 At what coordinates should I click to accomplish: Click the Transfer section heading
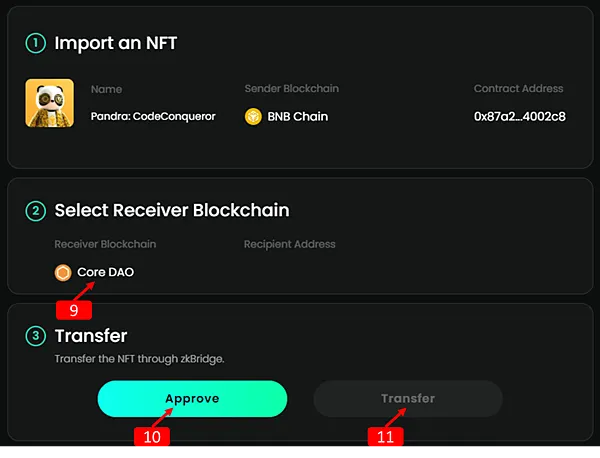click(x=90, y=336)
